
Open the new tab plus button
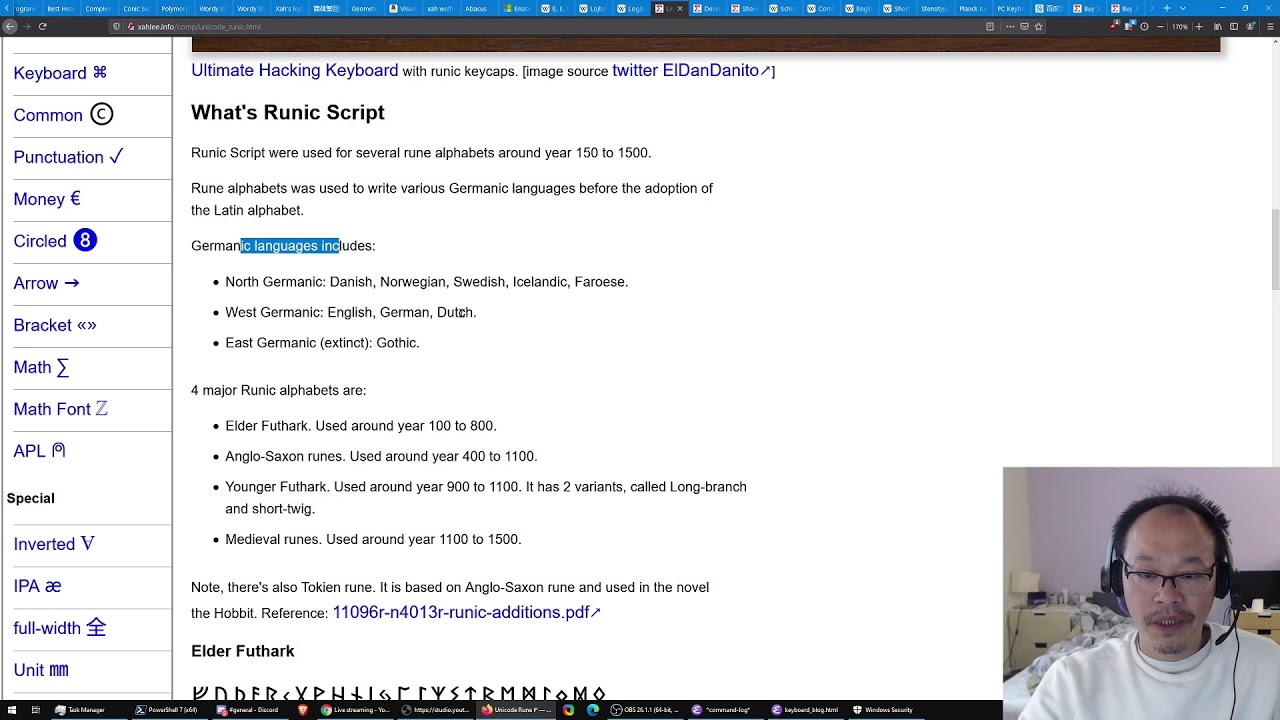[1166, 8]
